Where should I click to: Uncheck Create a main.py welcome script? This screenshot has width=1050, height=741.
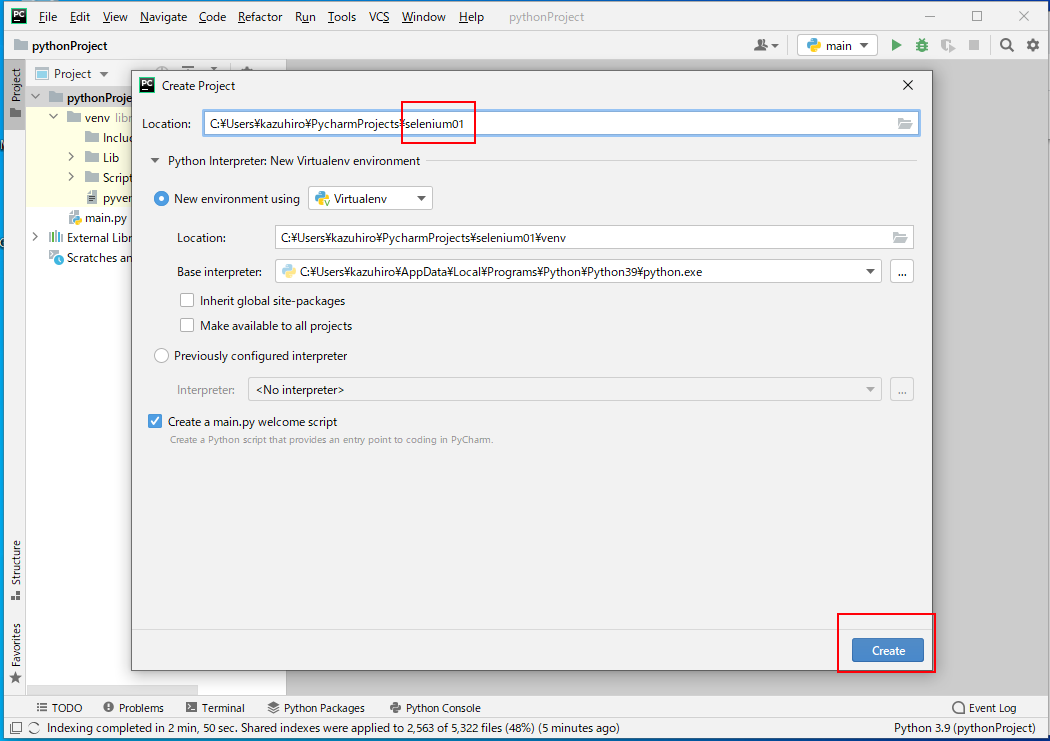[x=155, y=421]
